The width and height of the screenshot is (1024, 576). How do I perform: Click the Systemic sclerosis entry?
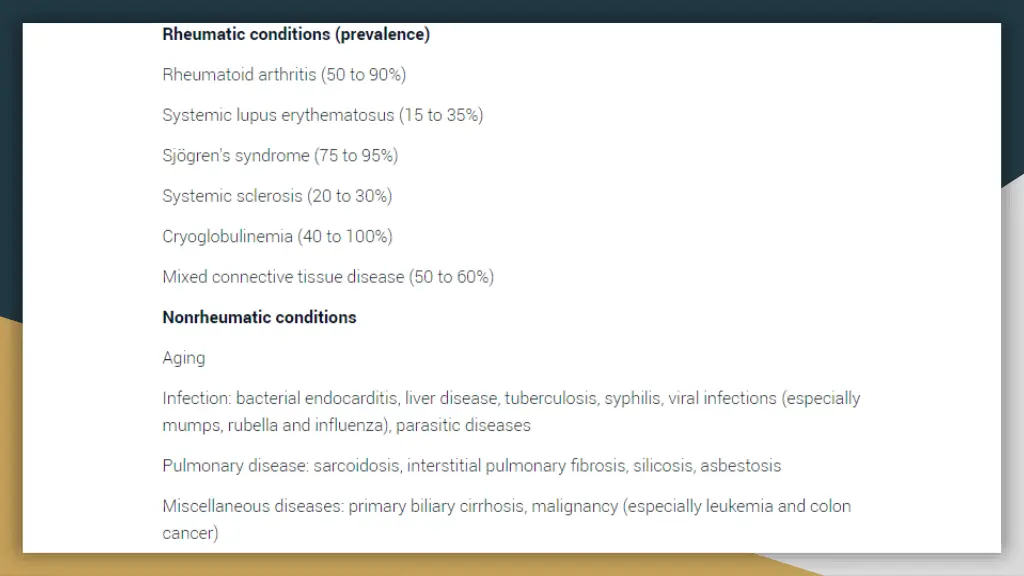coord(277,197)
